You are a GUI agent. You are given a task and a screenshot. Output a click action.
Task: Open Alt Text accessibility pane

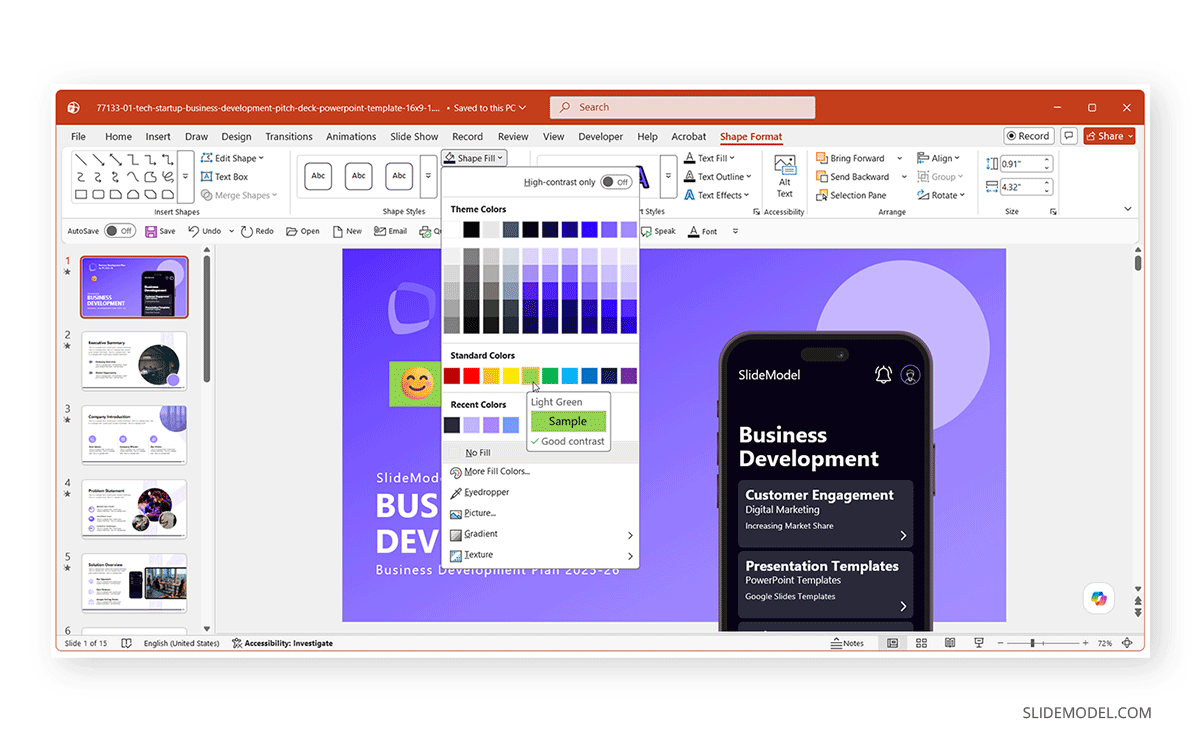coord(785,177)
